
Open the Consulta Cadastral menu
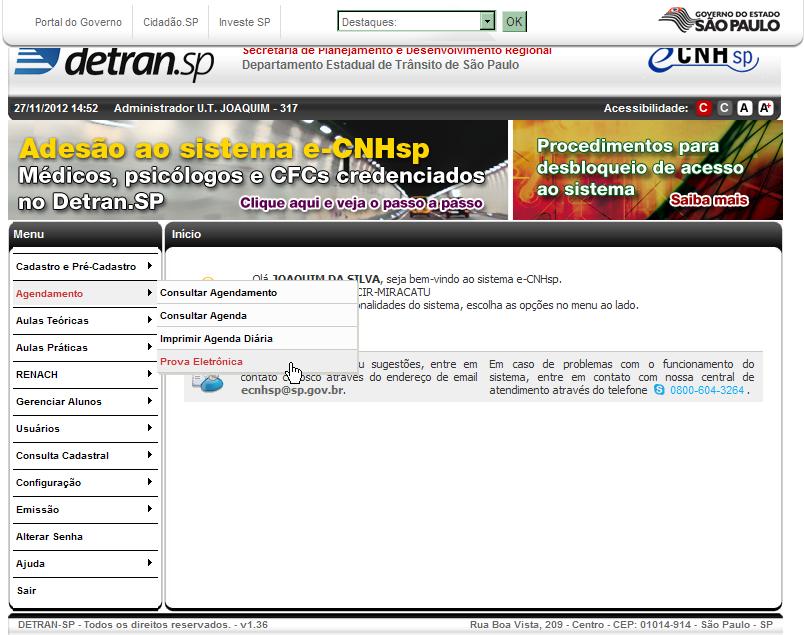coord(85,455)
